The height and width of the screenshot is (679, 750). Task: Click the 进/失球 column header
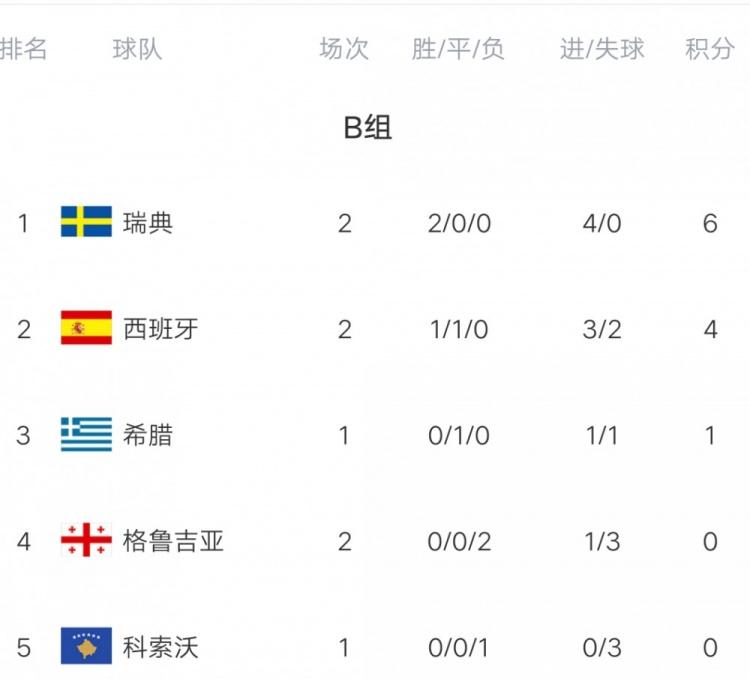point(602,49)
